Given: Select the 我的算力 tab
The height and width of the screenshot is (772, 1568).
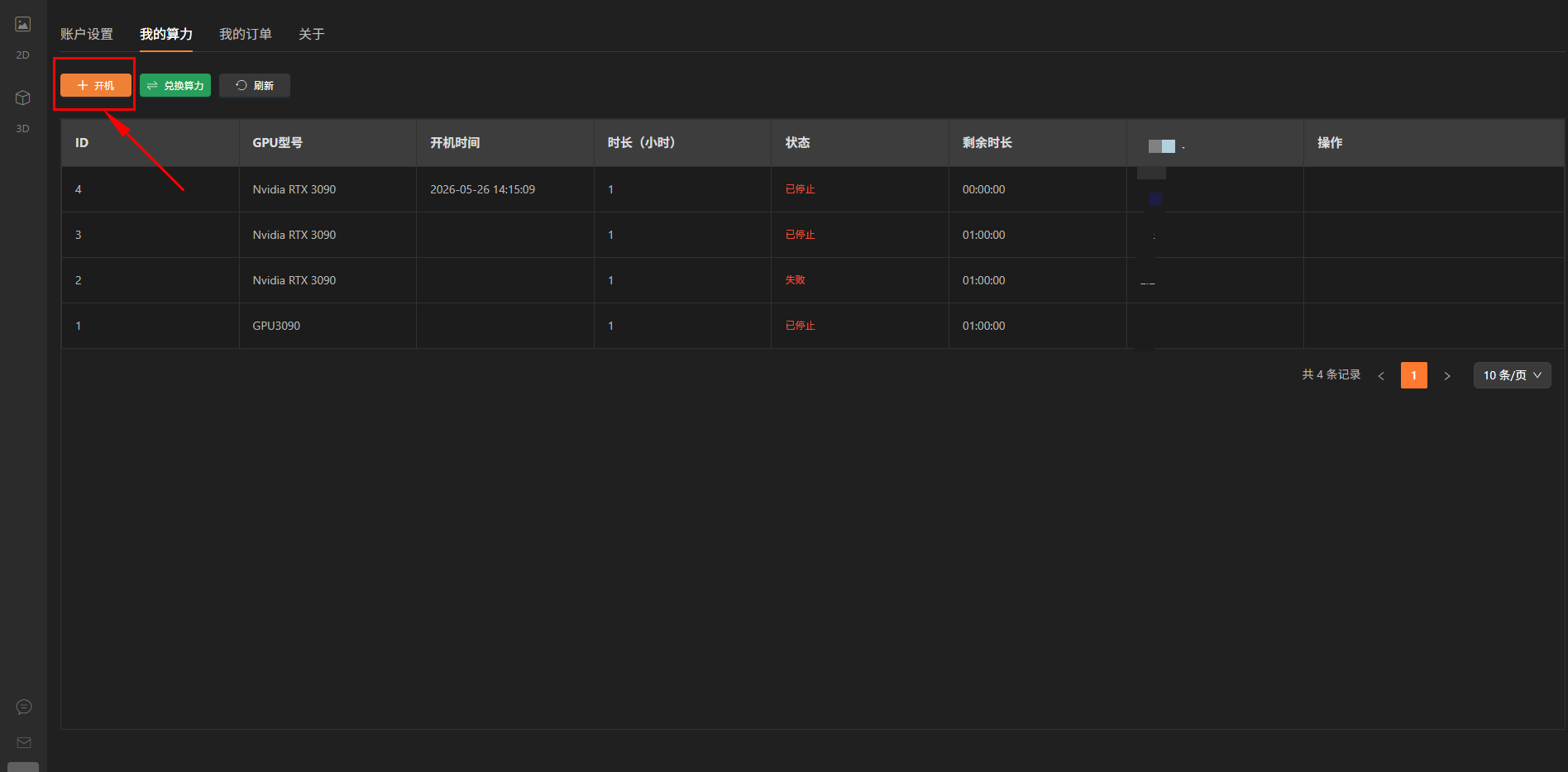Looking at the screenshot, I should click(166, 34).
